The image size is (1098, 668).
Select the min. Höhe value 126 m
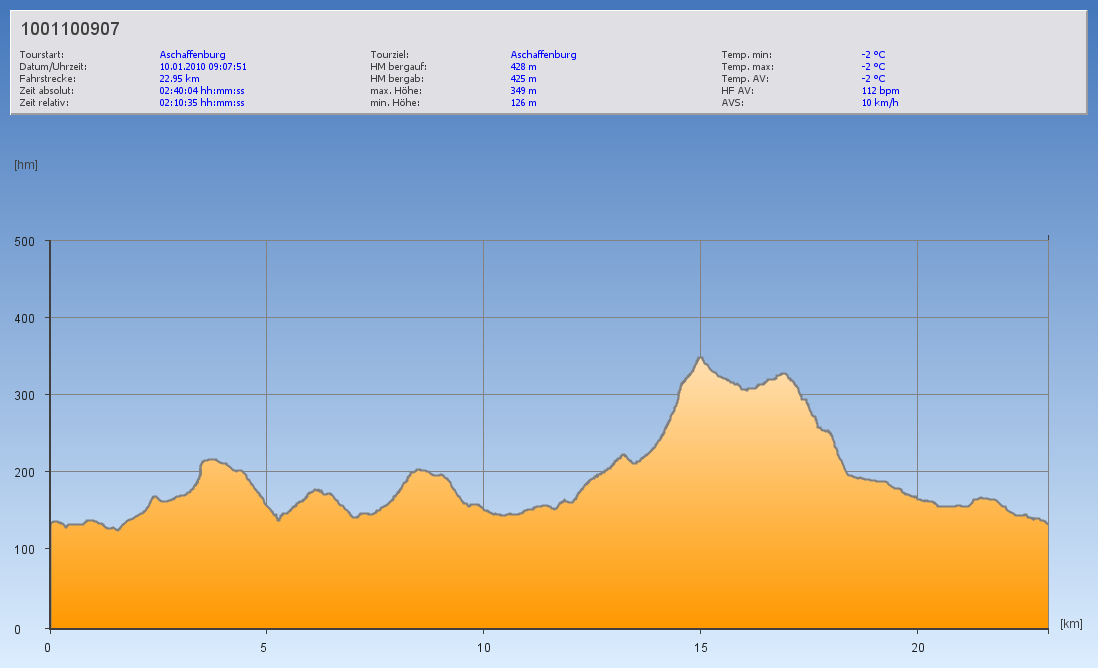pos(523,102)
